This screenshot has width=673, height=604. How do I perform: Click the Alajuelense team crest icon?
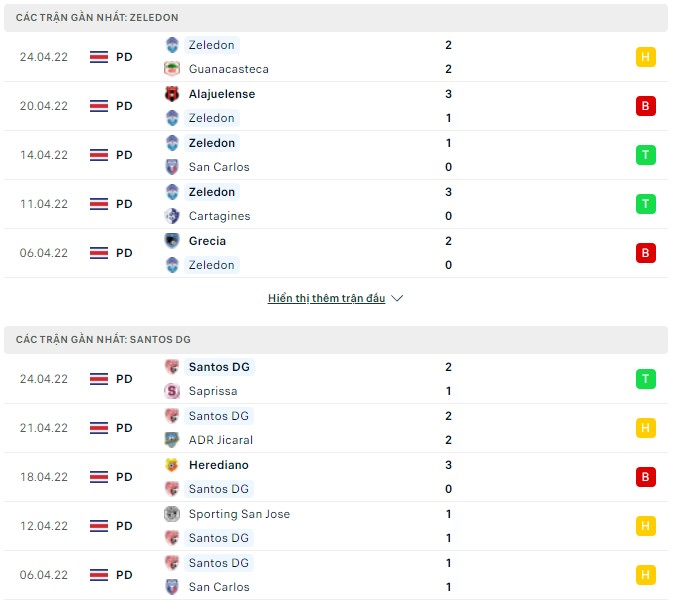[x=172, y=94]
